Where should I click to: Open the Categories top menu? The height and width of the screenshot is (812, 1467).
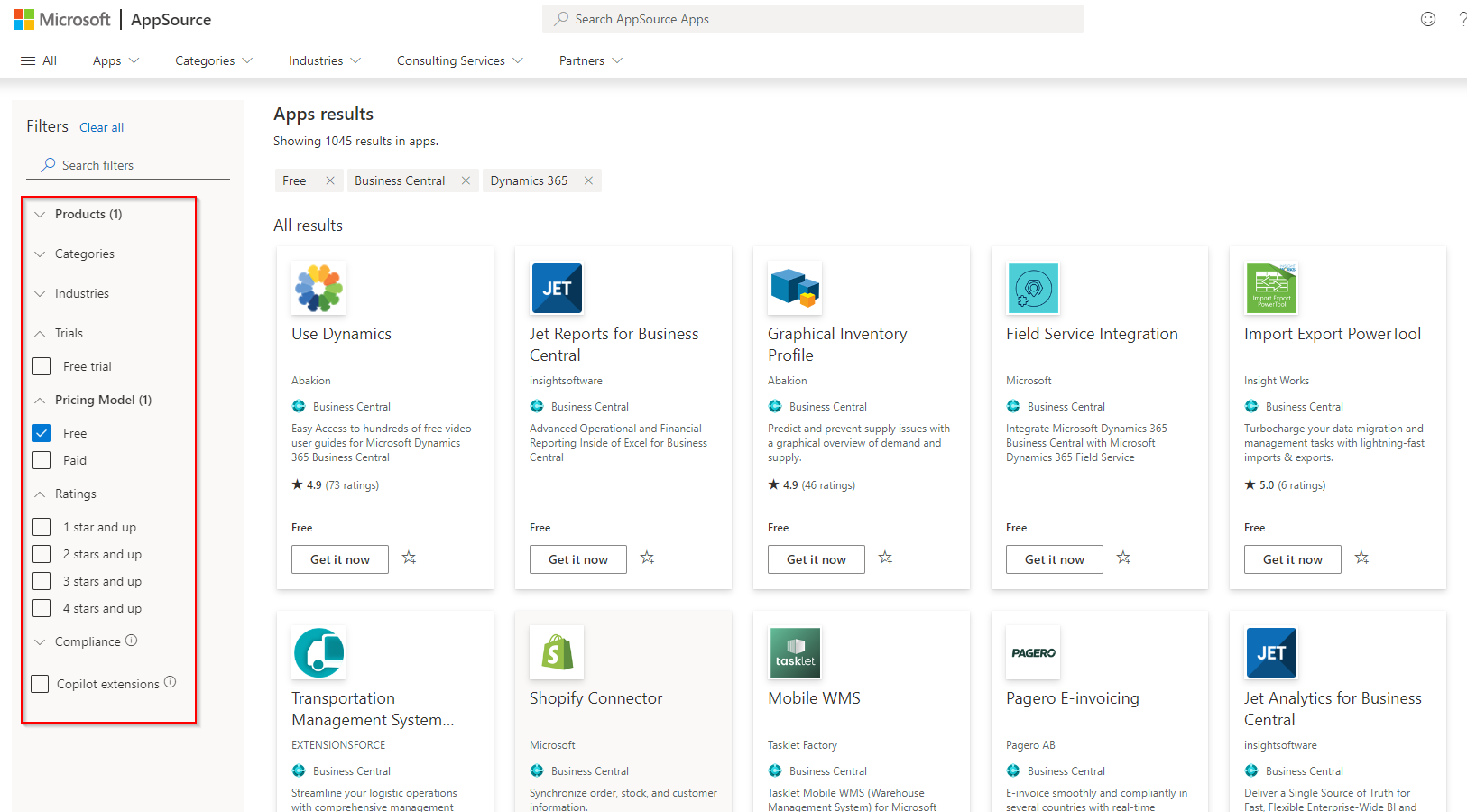(214, 60)
